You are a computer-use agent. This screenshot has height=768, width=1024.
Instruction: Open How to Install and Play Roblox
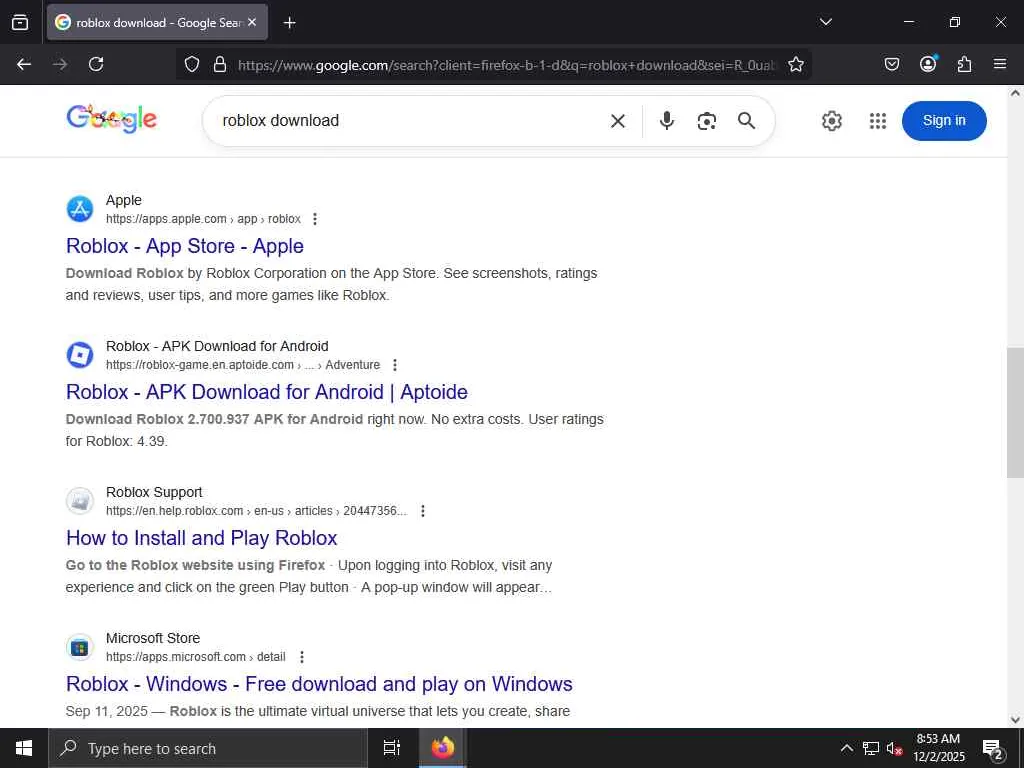click(x=202, y=538)
